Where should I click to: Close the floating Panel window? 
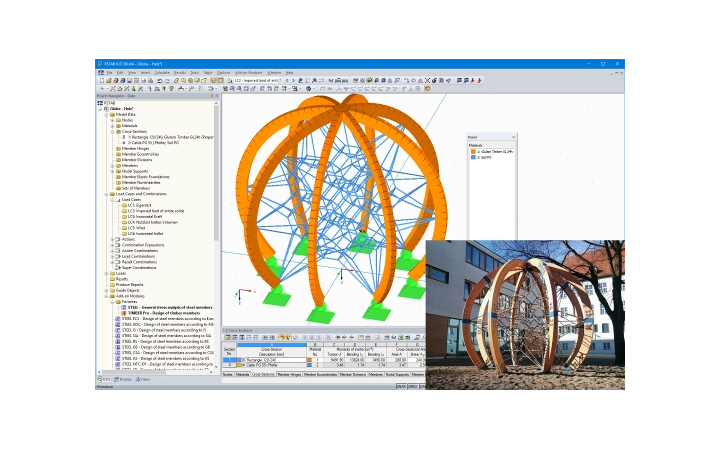(x=513, y=137)
